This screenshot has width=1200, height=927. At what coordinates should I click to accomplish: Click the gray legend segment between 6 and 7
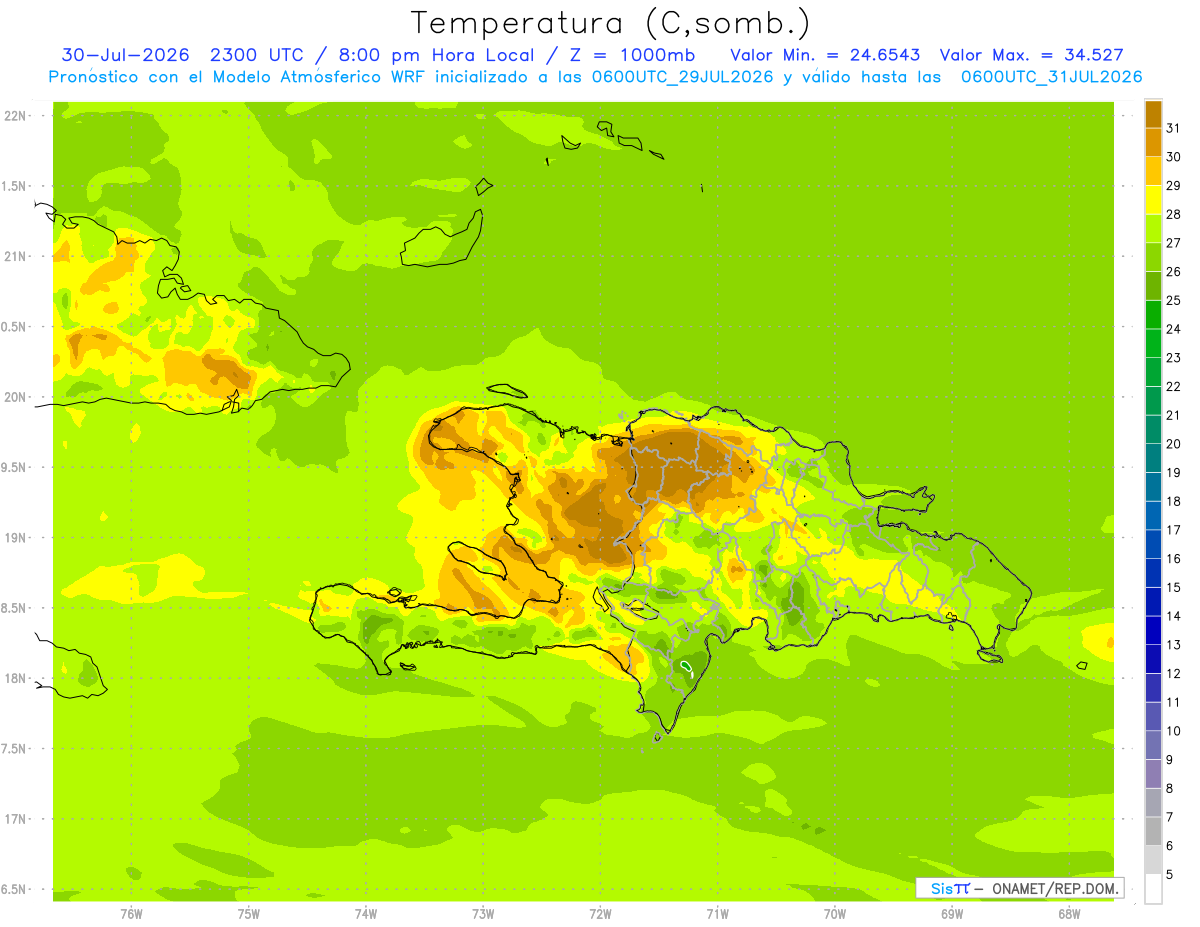tap(1153, 832)
